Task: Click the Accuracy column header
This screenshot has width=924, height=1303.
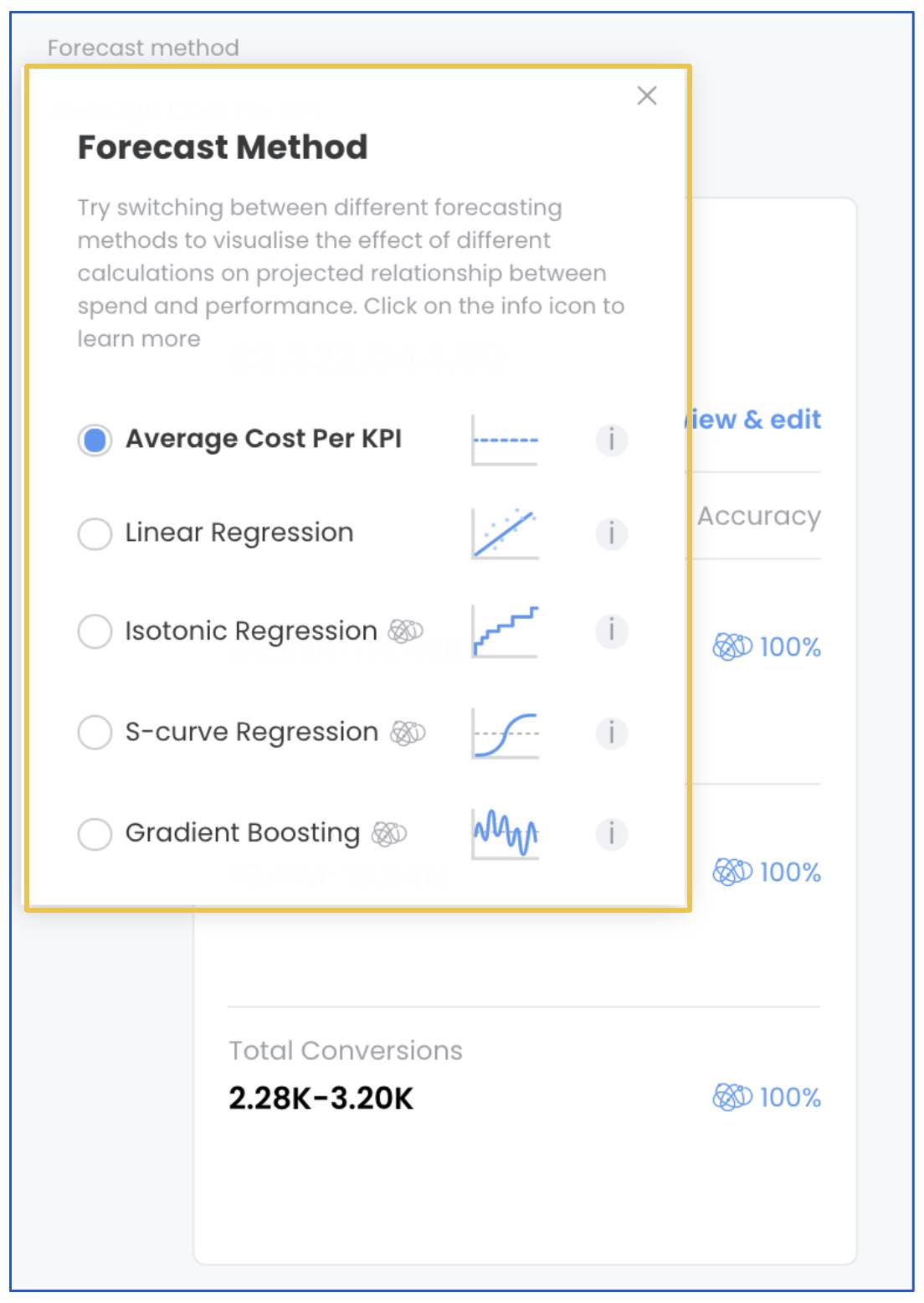Action: 759,517
